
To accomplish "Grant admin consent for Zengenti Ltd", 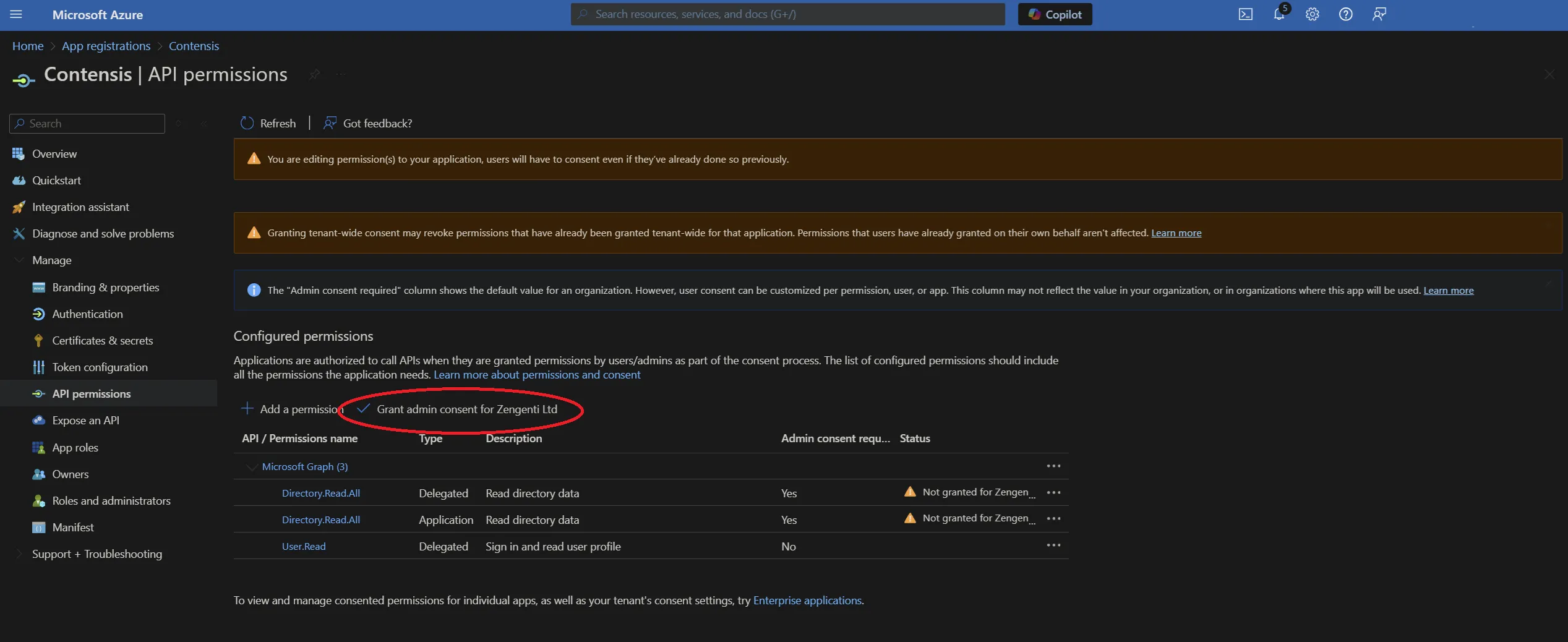I will pyautogui.click(x=457, y=409).
